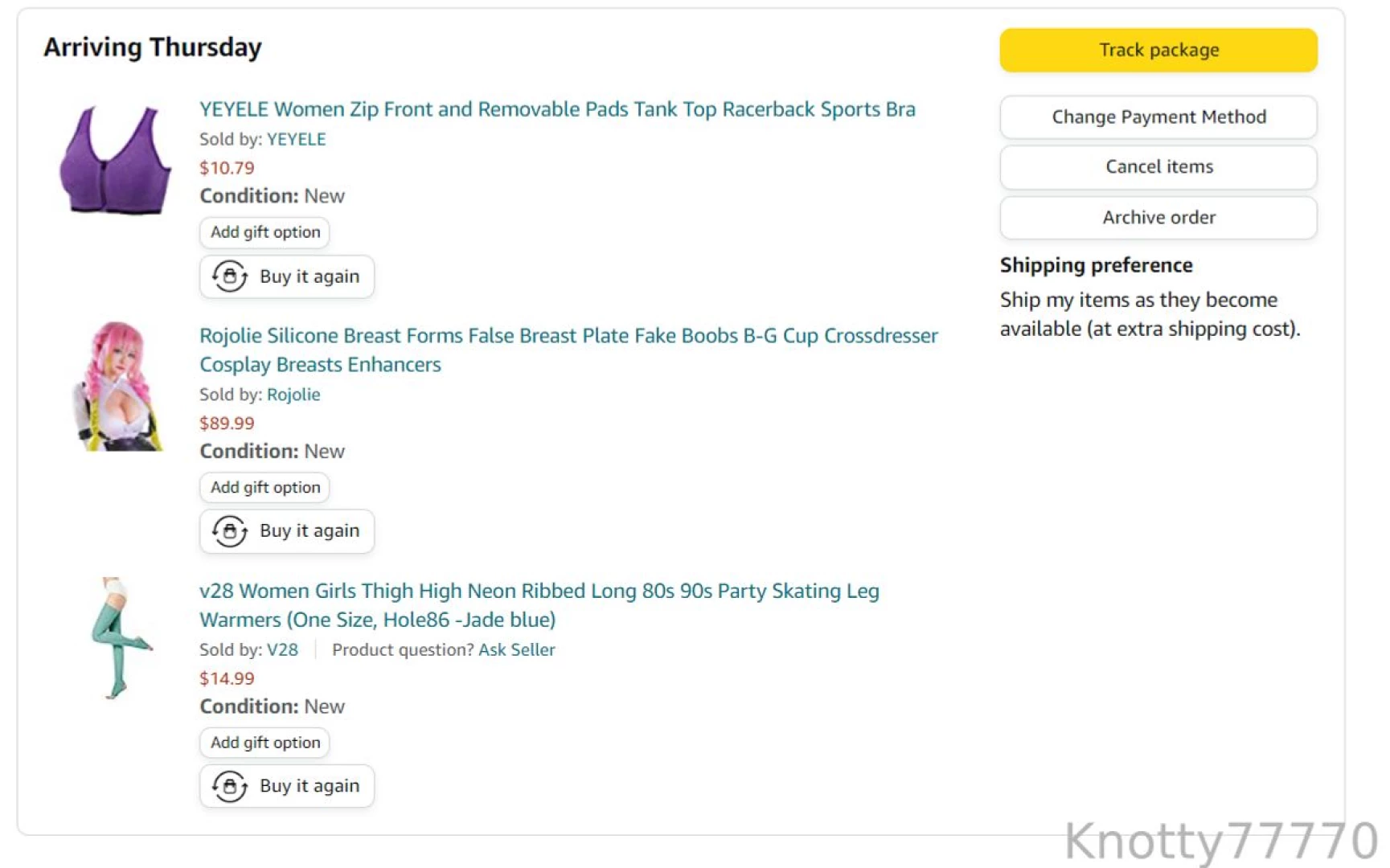This screenshot has height=868, width=1390.
Task: Add gift option for leg warmers
Action: pyautogui.click(x=264, y=743)
